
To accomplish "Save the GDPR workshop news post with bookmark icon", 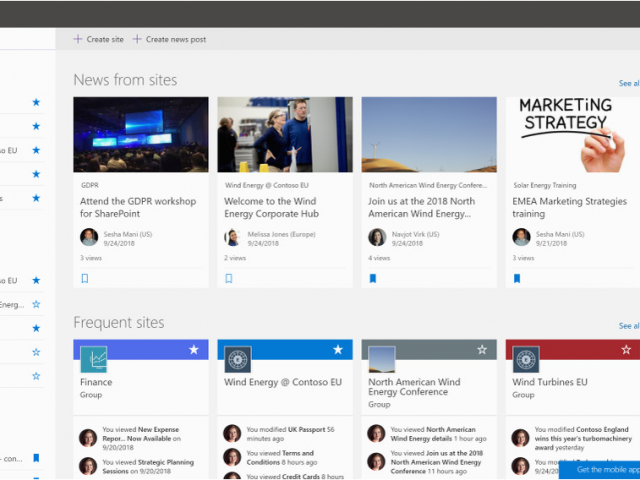I will [x=84, y=278].
